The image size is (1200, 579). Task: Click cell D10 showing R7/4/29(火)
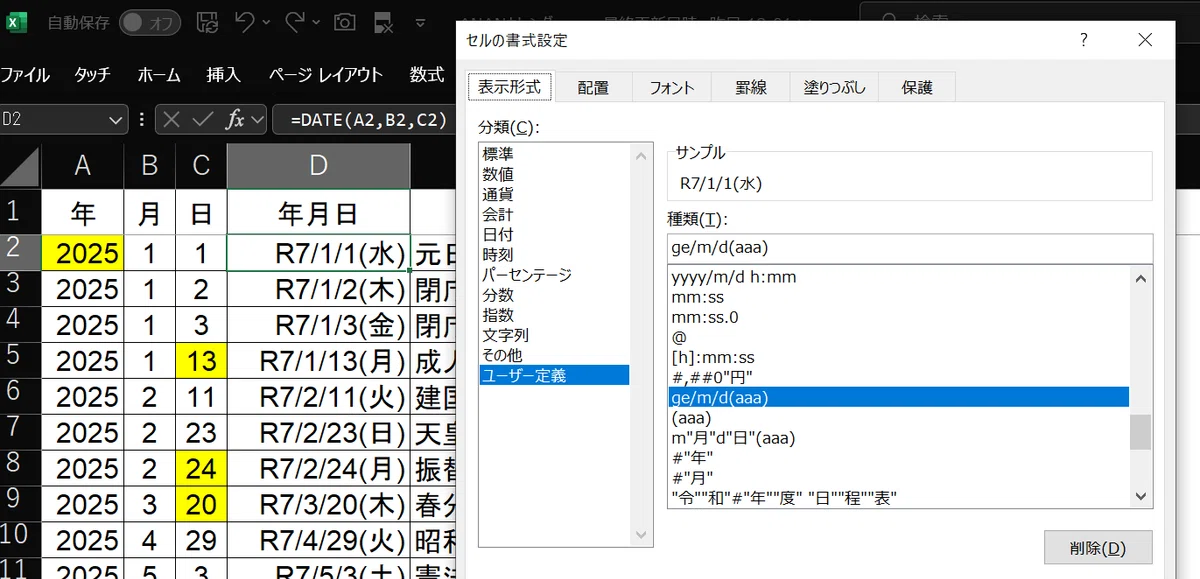click(318, 541)
